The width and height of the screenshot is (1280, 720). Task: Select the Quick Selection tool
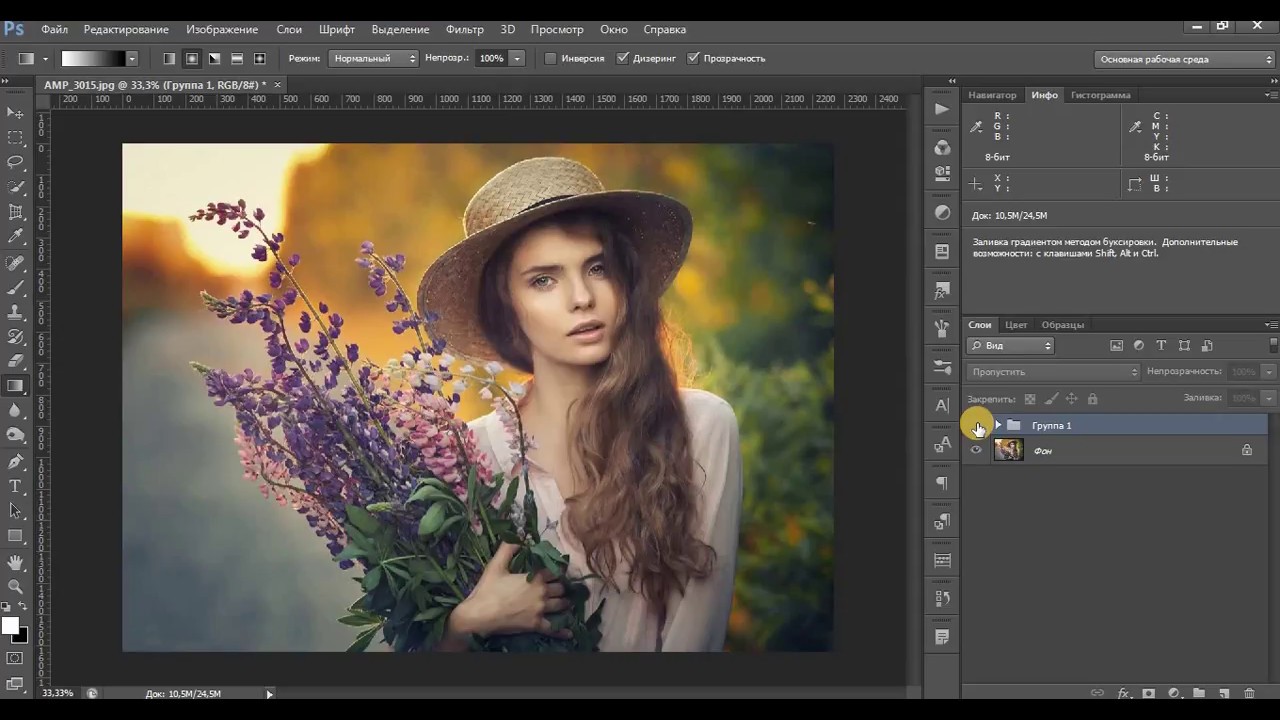coord(15,187)
